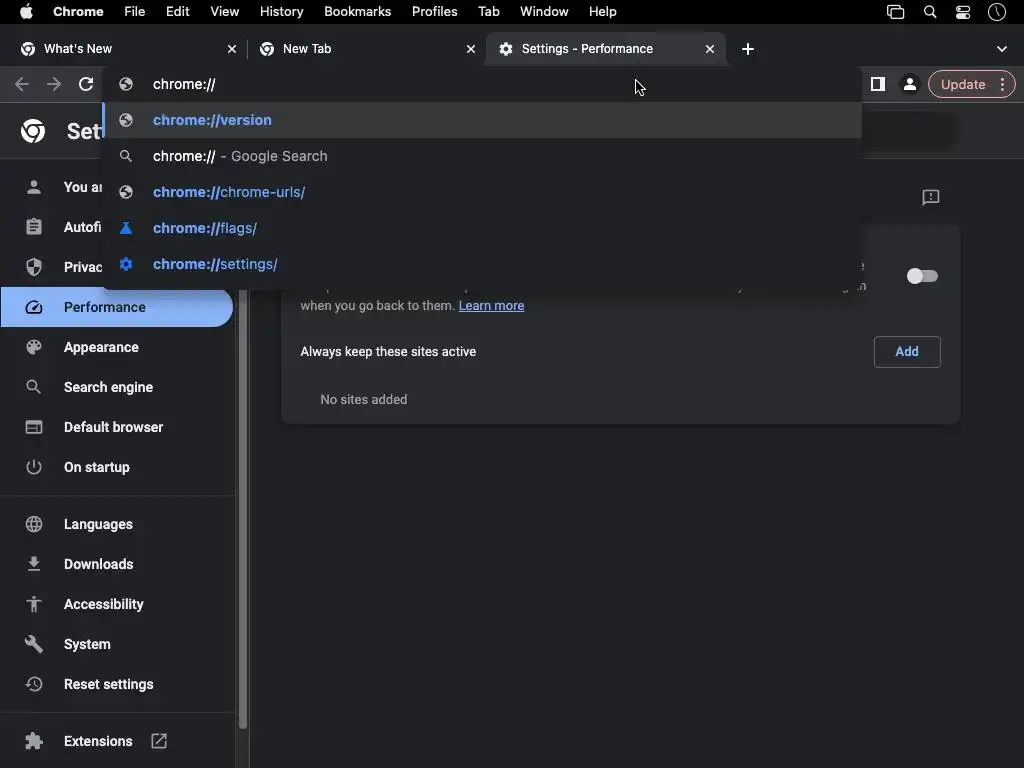Expand the tab search chevron
Screen dimensions: 1024x768
click(1002, 49)
